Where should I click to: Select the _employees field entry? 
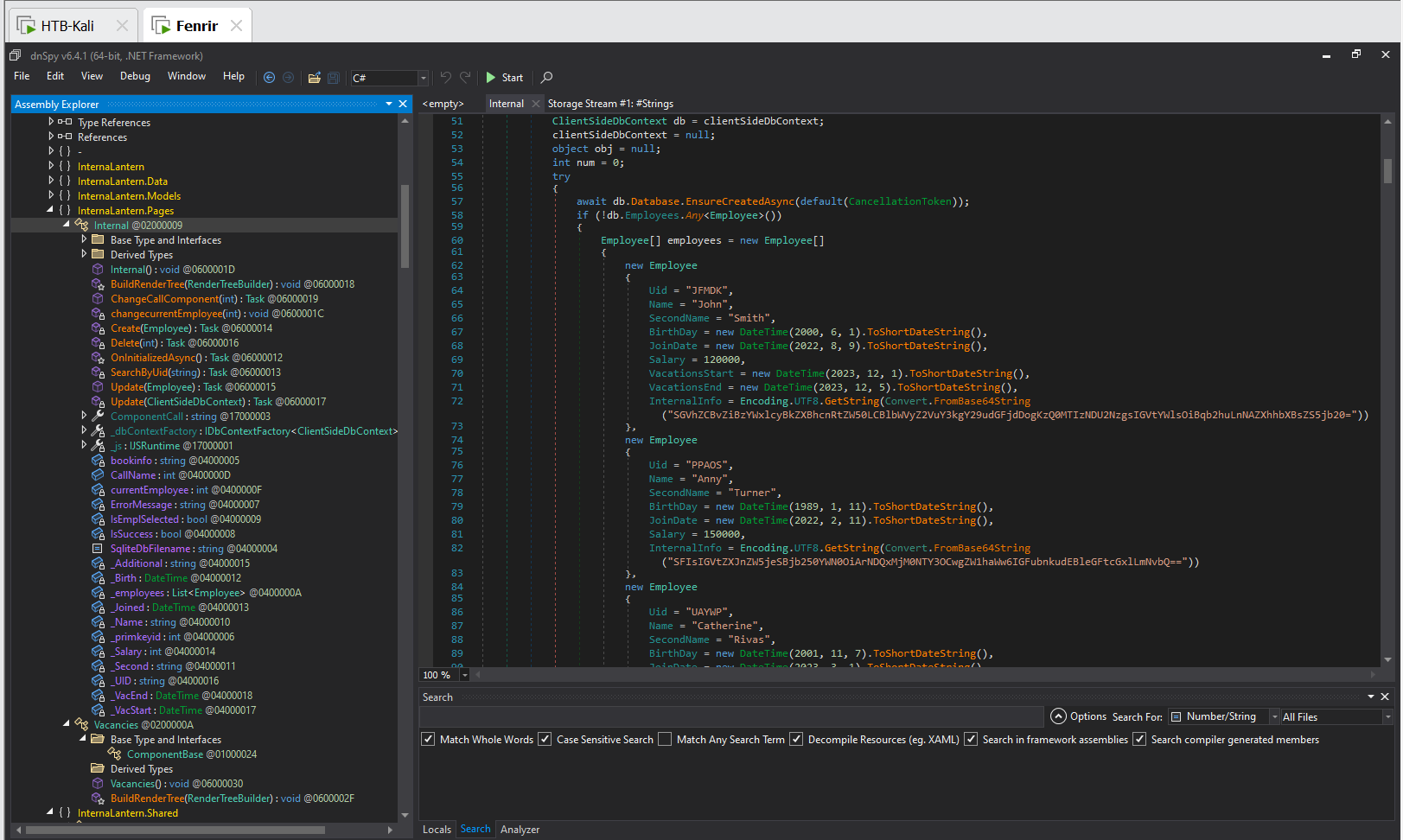pyautogui.click(x=206, y=593)
